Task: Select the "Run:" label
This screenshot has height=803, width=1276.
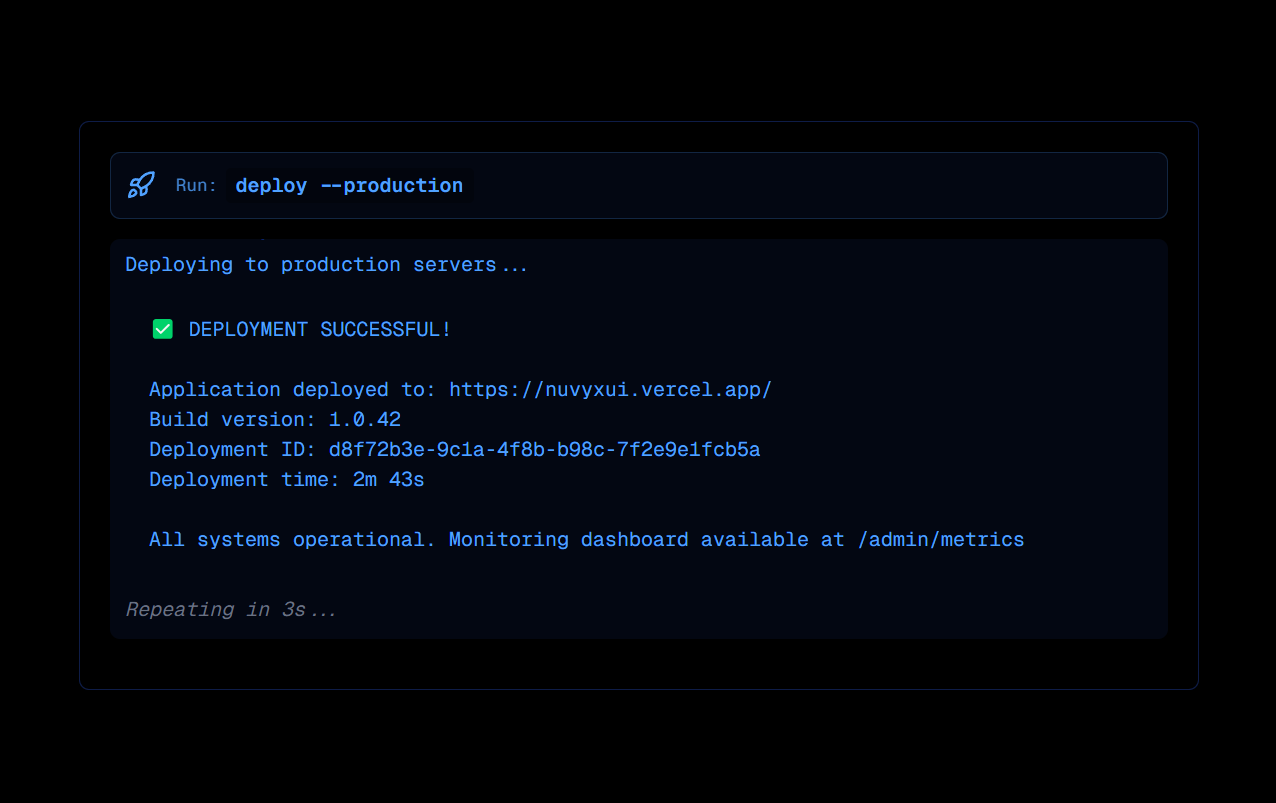Action: coord(196,186)
